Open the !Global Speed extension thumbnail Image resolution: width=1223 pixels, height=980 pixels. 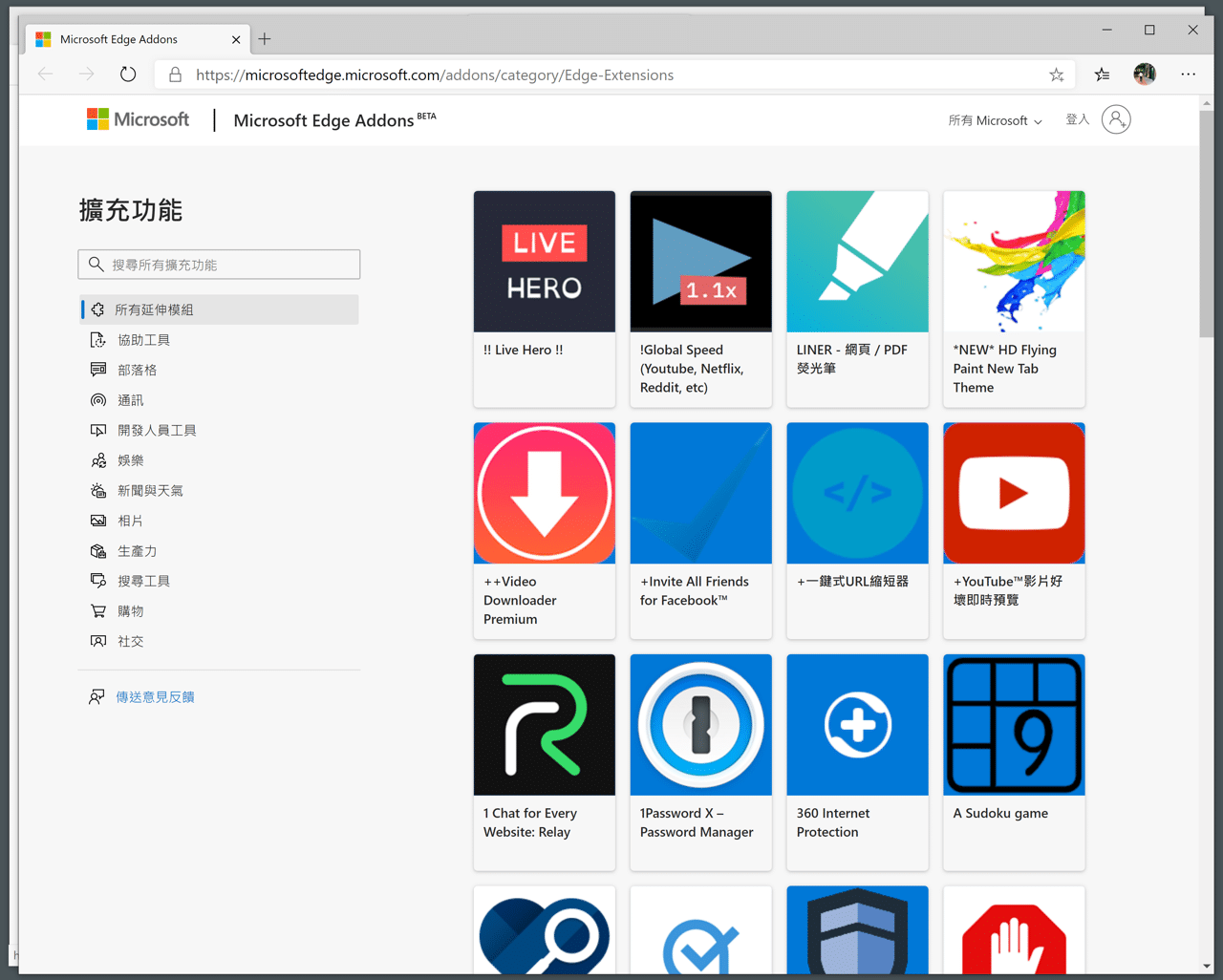[x=701, y=262]
